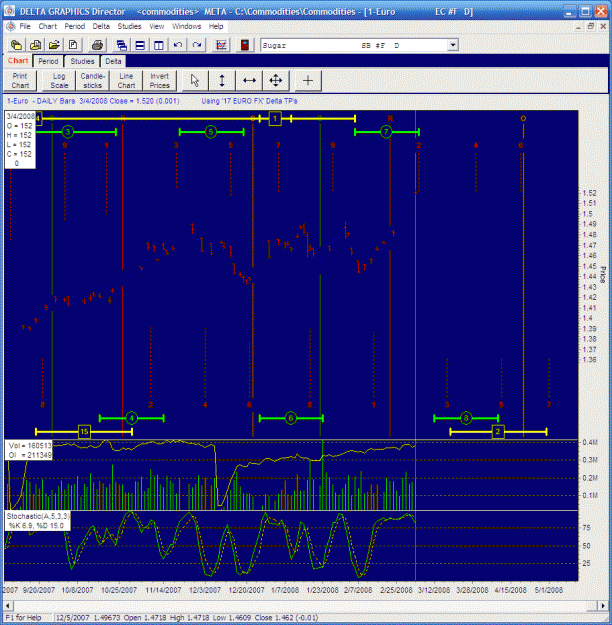Image resolution: width=612 pixels, height=625 pixels.
Task: Click the undo arrow icon
Action: 178,45
